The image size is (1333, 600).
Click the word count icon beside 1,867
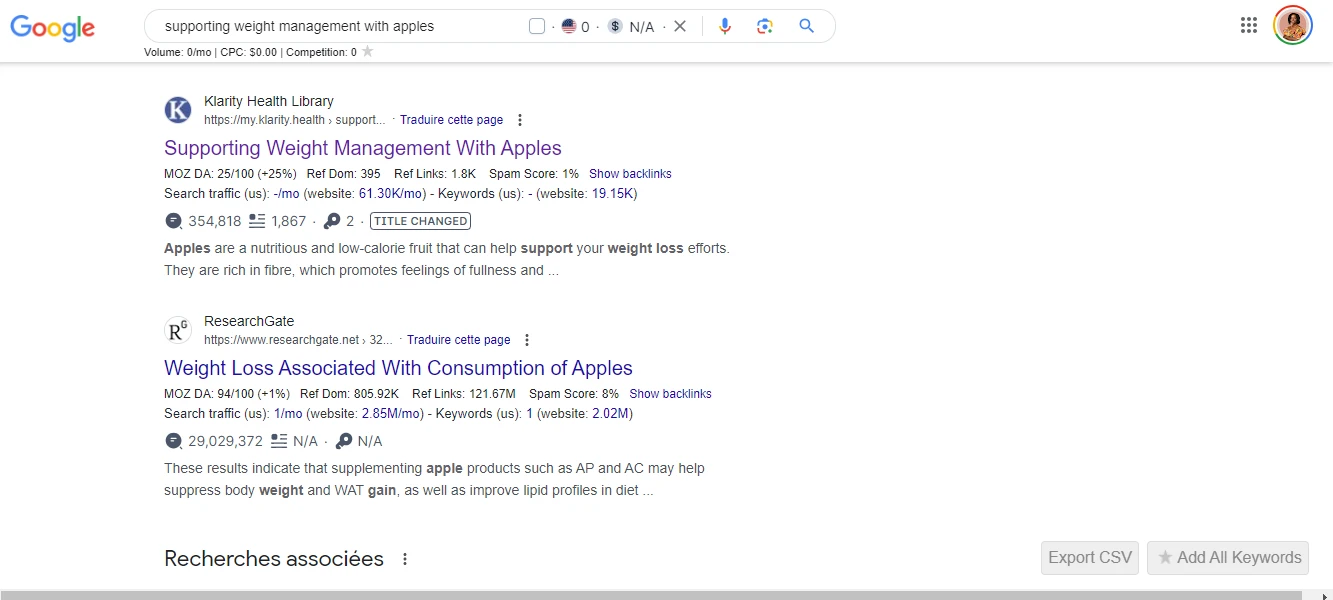257,221
